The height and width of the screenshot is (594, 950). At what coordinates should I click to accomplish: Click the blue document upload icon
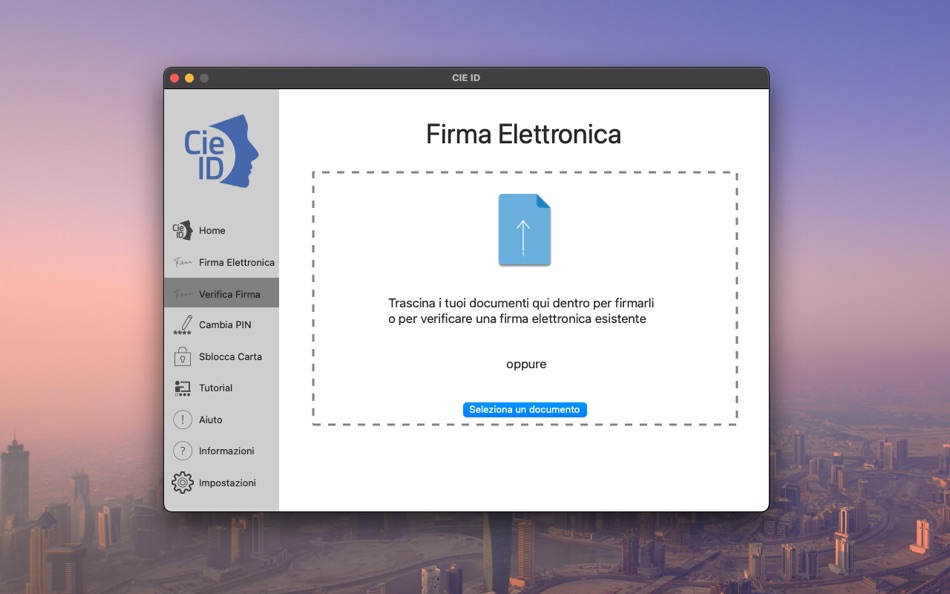(x=524, y=230)
